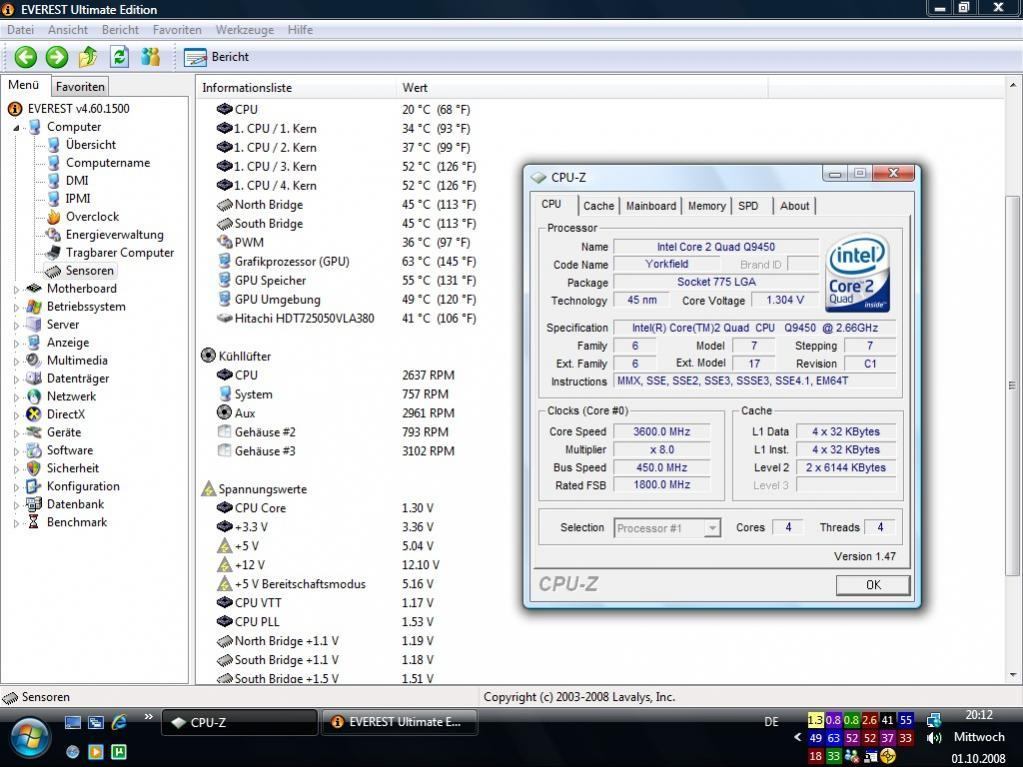Refresh the sensor readings with the refresh icon
Viewport: 1023px width, 767px height.
point(119,57)
